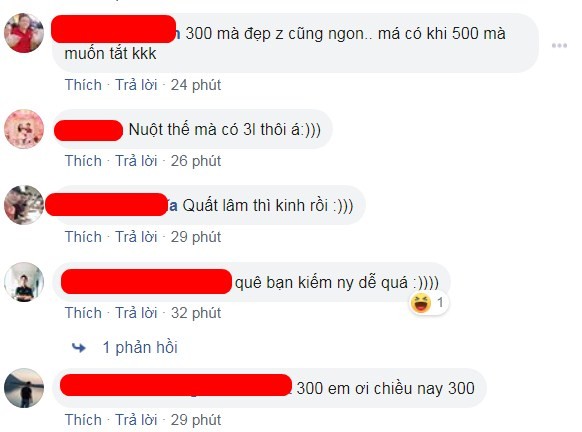
Task: Reply to the comment posted 26 phút ago
Action: point(136,161)
